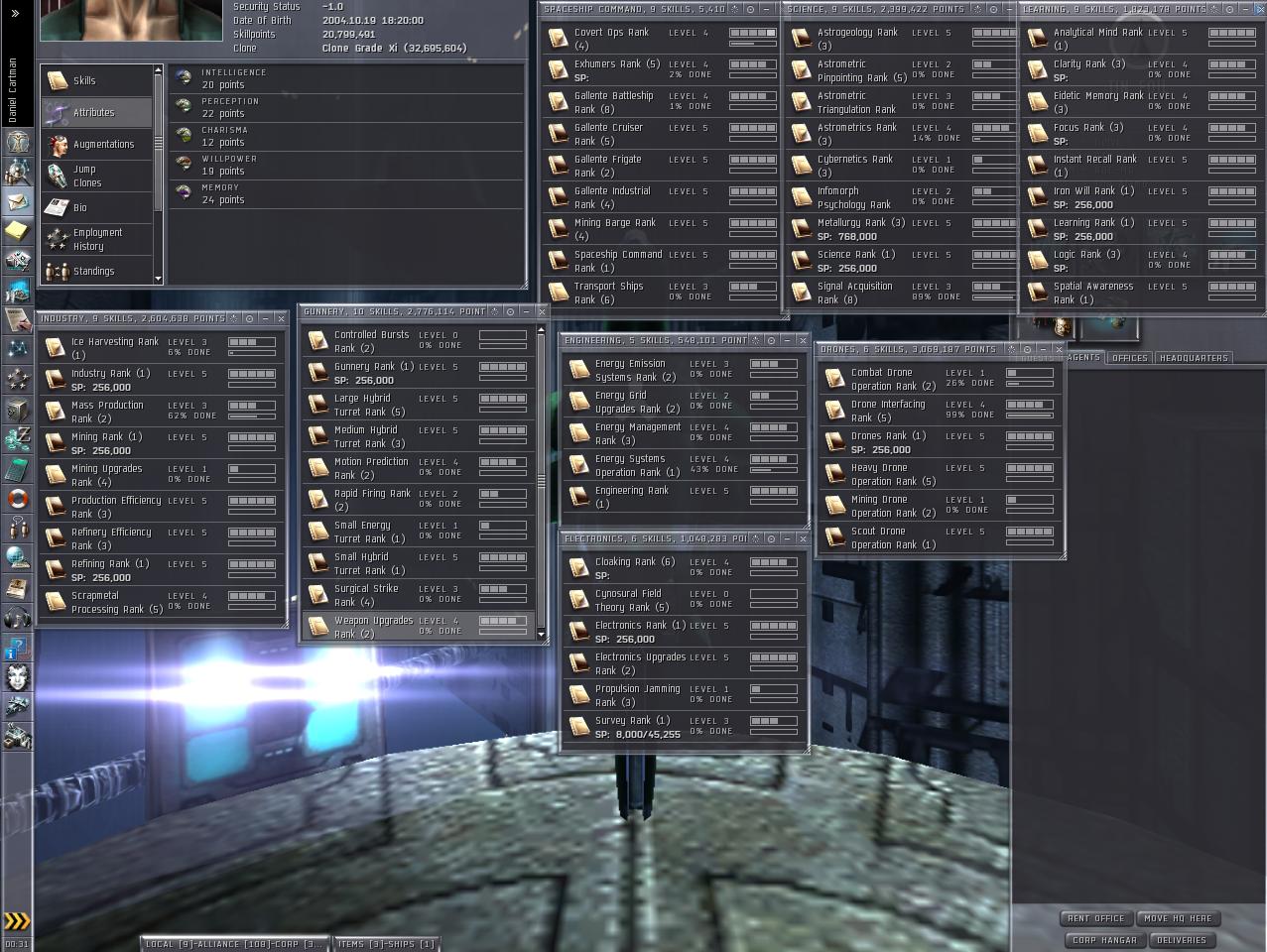
Task: Open the market icon in sidebar
Action: pyautogui.click(x=17, y=261)
